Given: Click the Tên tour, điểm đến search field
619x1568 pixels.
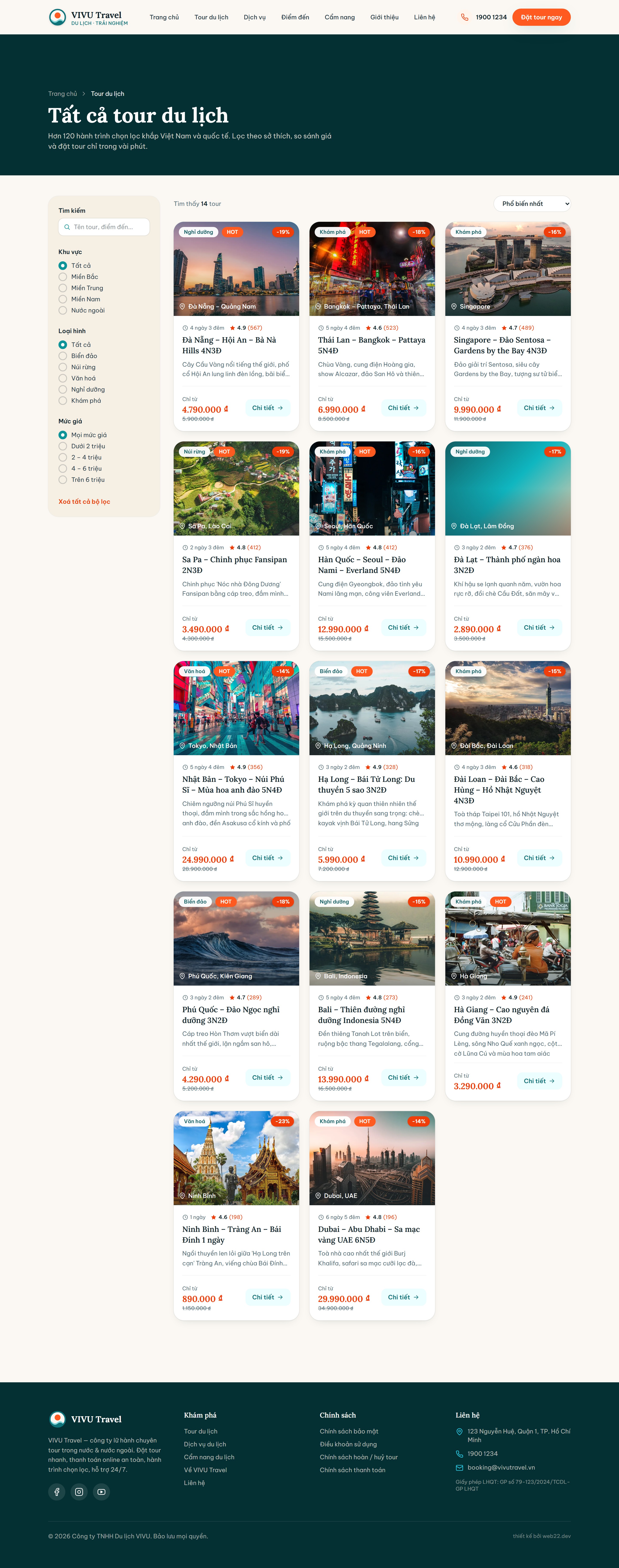Looking at the screenshot, I should point(104,227).
